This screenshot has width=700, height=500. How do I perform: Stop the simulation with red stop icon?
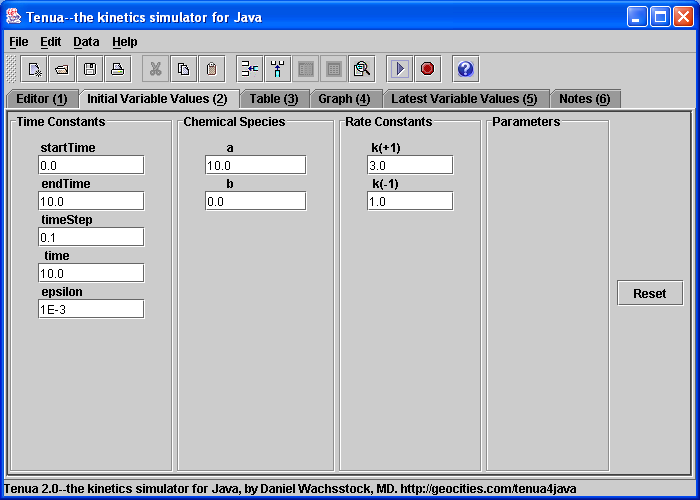click(x=428, y=69)
